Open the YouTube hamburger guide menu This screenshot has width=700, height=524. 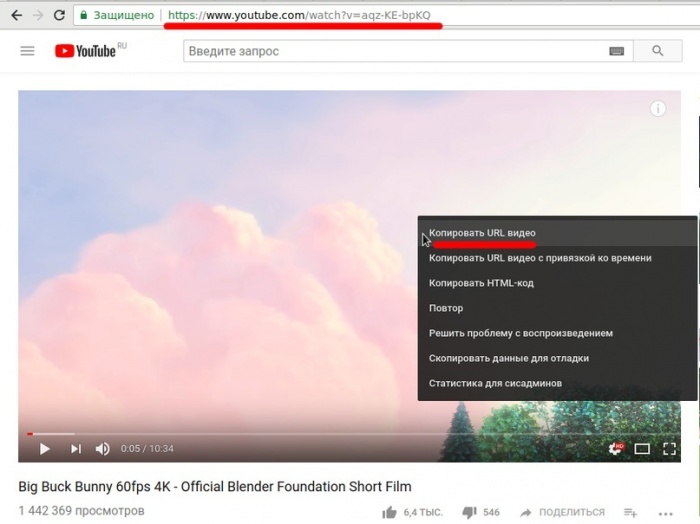[27, 51]
